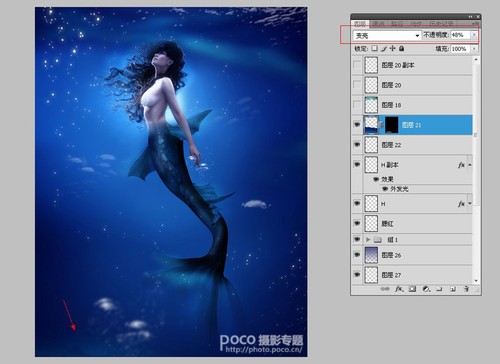Switch to the fourth tab in layers panel
The width and height of the screenshot is (500, 364).
tap(416, 24)
